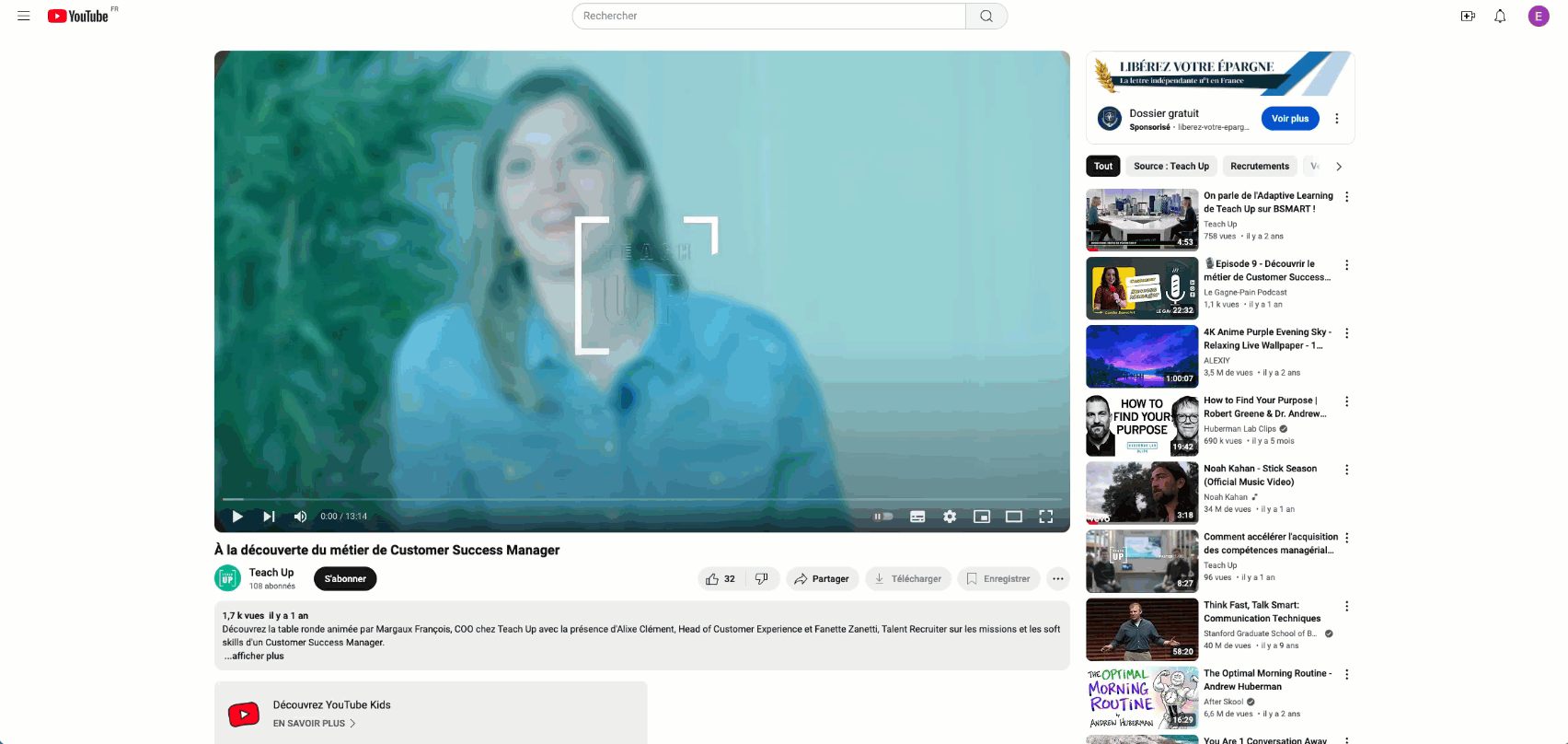The width and height of the screenshot is (1568, 744).
Task: Select the "Source : Teach Up" chip
Action: coord(1171,167)
